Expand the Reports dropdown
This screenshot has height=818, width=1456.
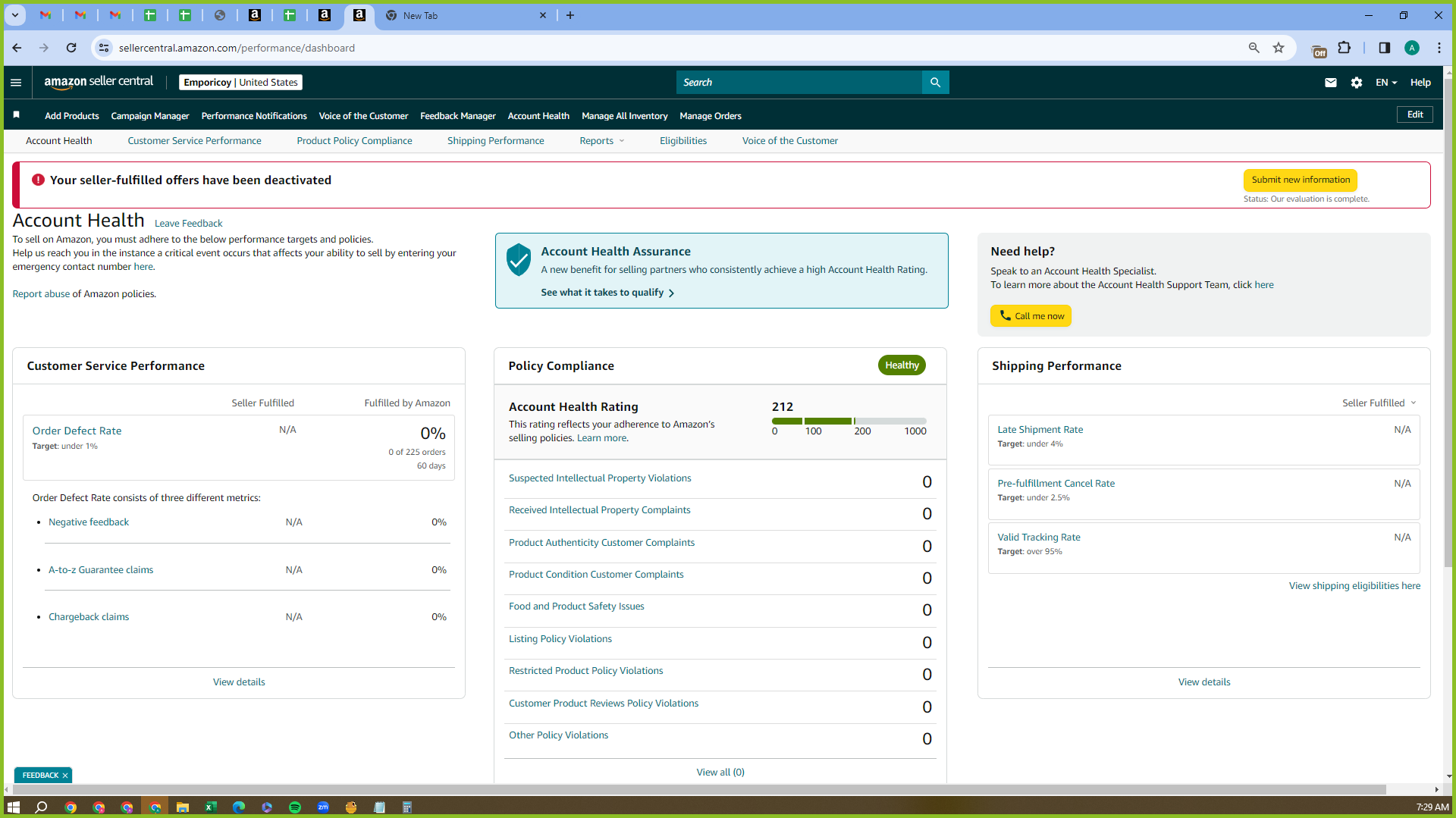pyautogui.click(x=601, y=141)
